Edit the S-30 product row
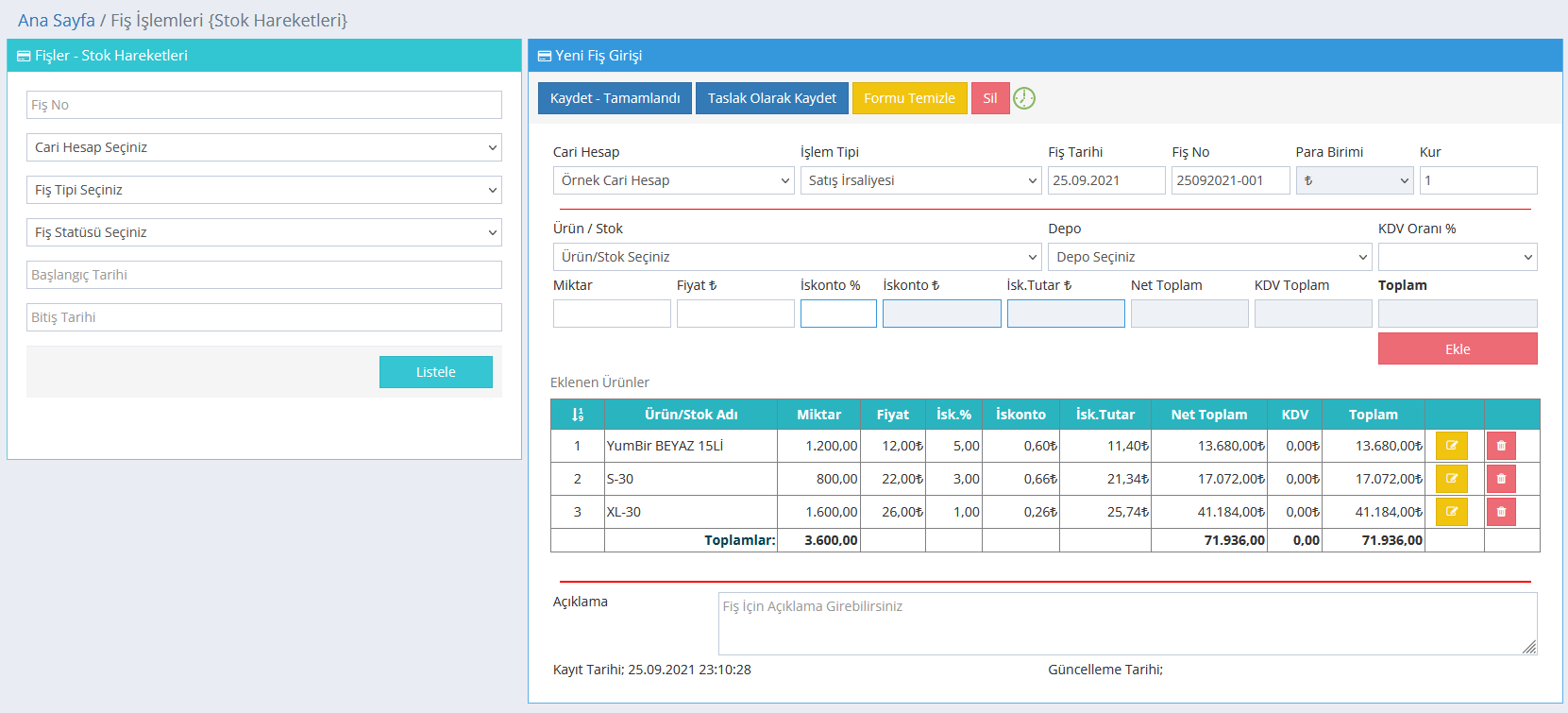 (x=1452, y=479)
